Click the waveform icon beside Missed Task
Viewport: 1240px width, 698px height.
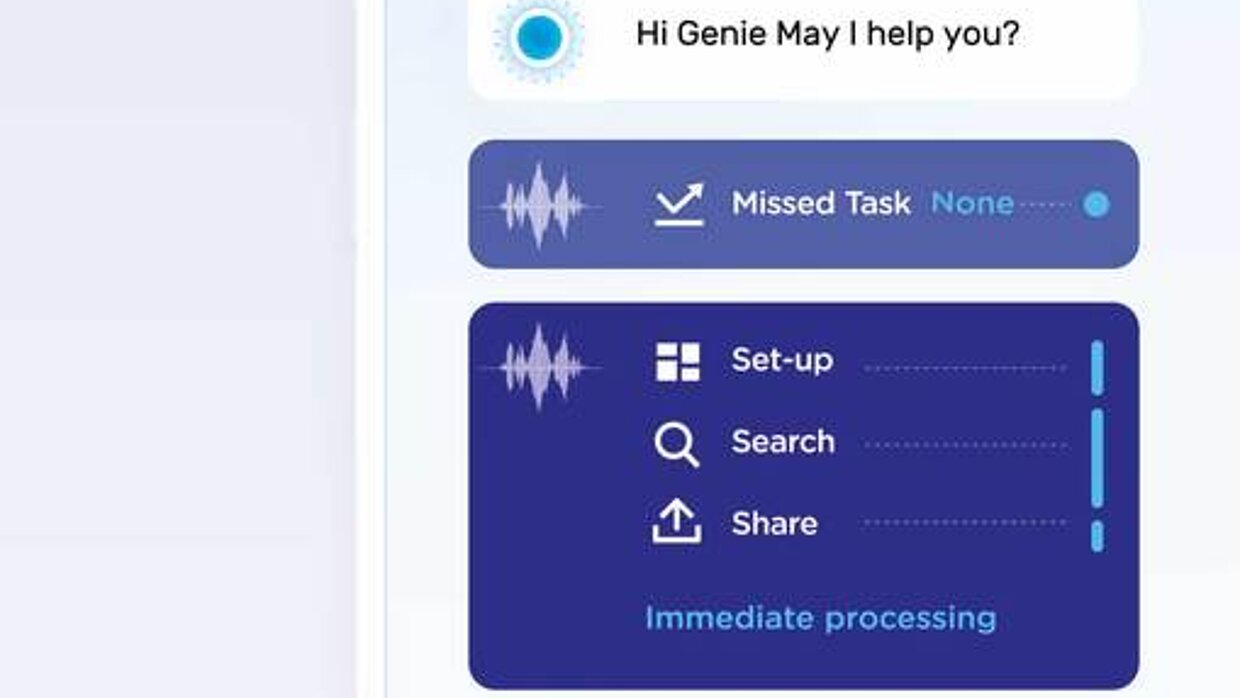(x=541, y=205)
